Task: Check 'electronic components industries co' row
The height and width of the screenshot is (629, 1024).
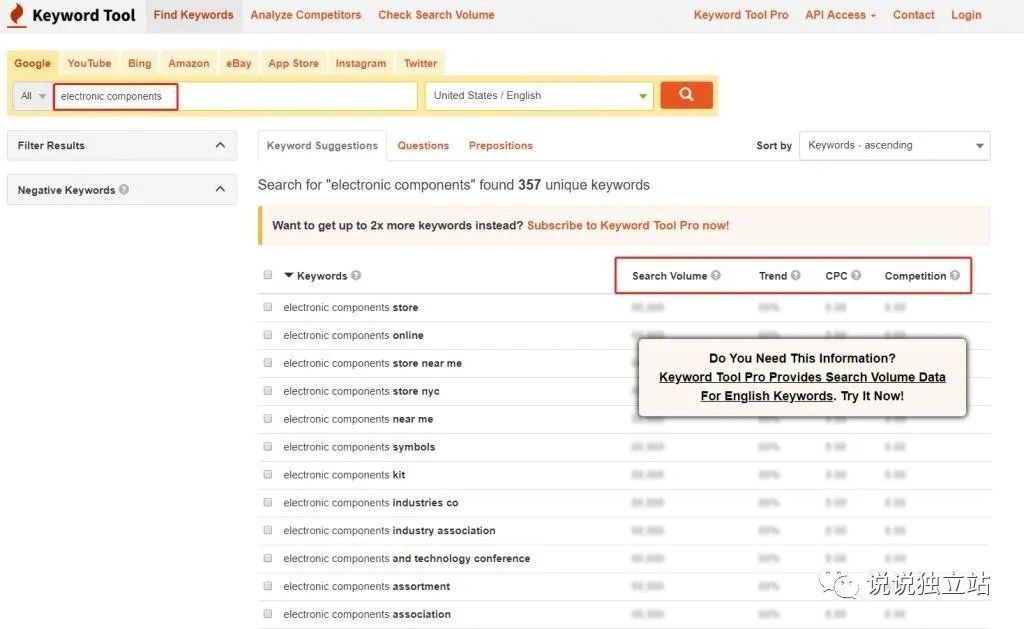Action: (268, 502)
